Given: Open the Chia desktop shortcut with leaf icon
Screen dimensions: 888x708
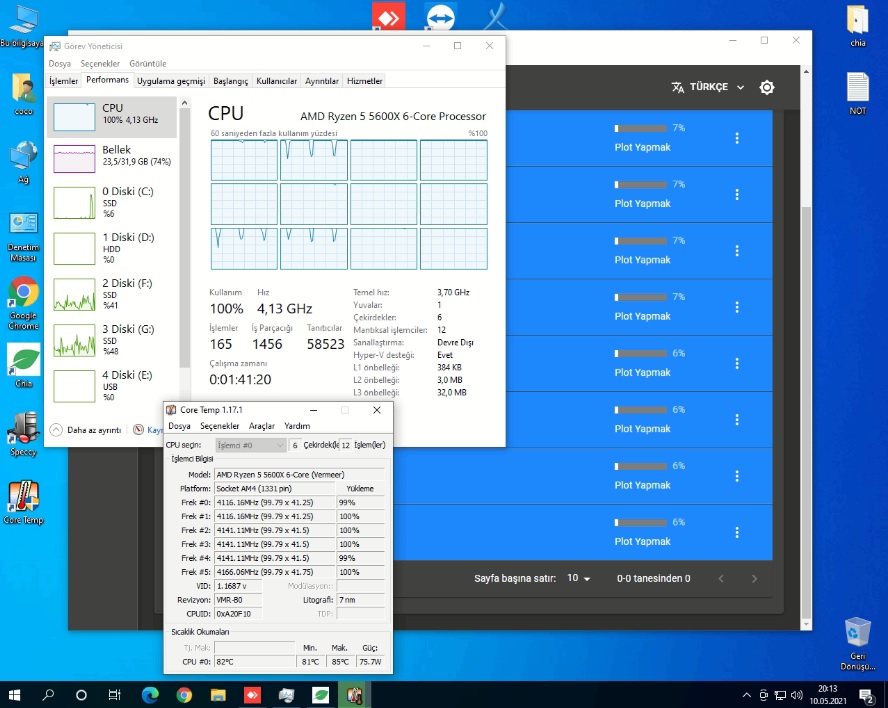Looking at the screenshot, I should [23, 365].
